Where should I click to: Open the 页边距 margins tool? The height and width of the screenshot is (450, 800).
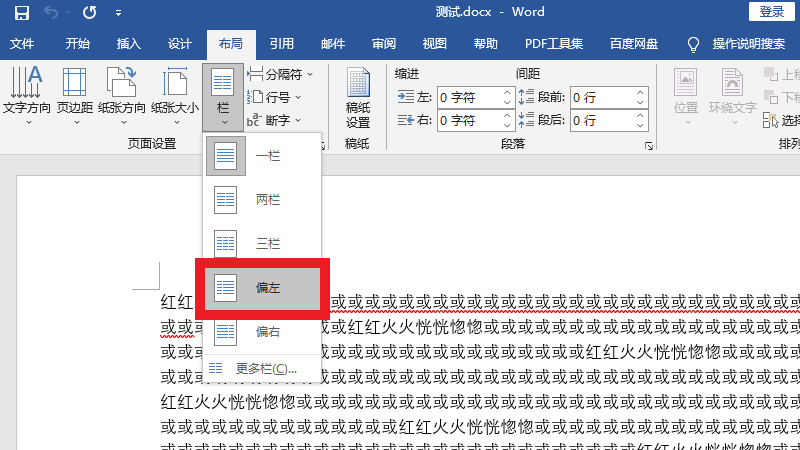point(74,94)
